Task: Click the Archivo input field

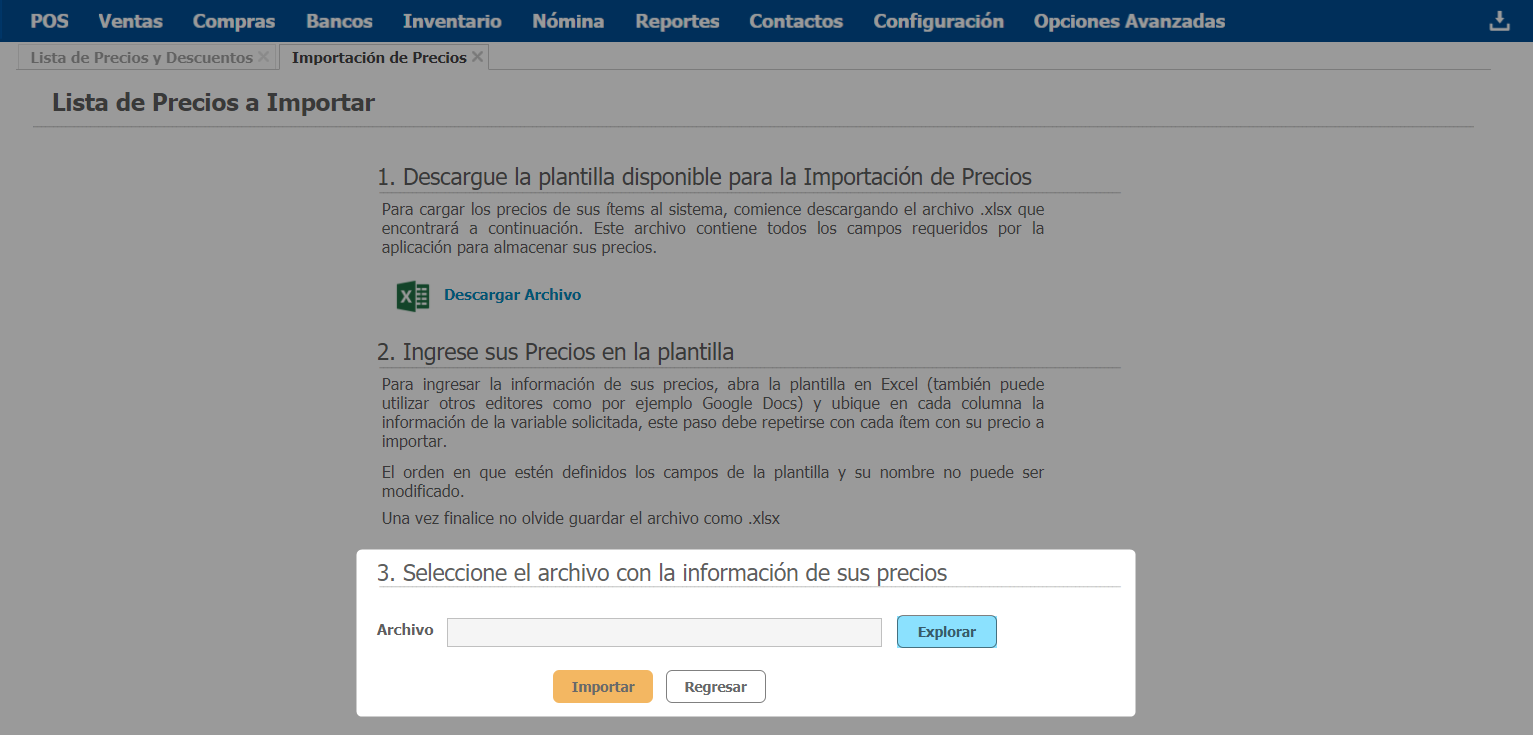Action: click(664, 632)
